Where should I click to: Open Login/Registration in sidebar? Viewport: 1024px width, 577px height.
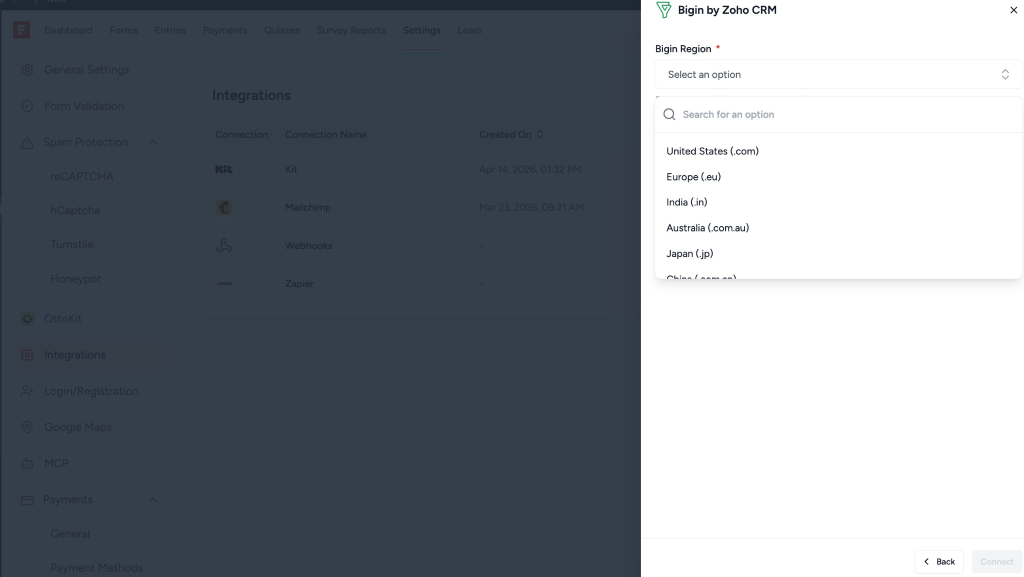(91, 391)
